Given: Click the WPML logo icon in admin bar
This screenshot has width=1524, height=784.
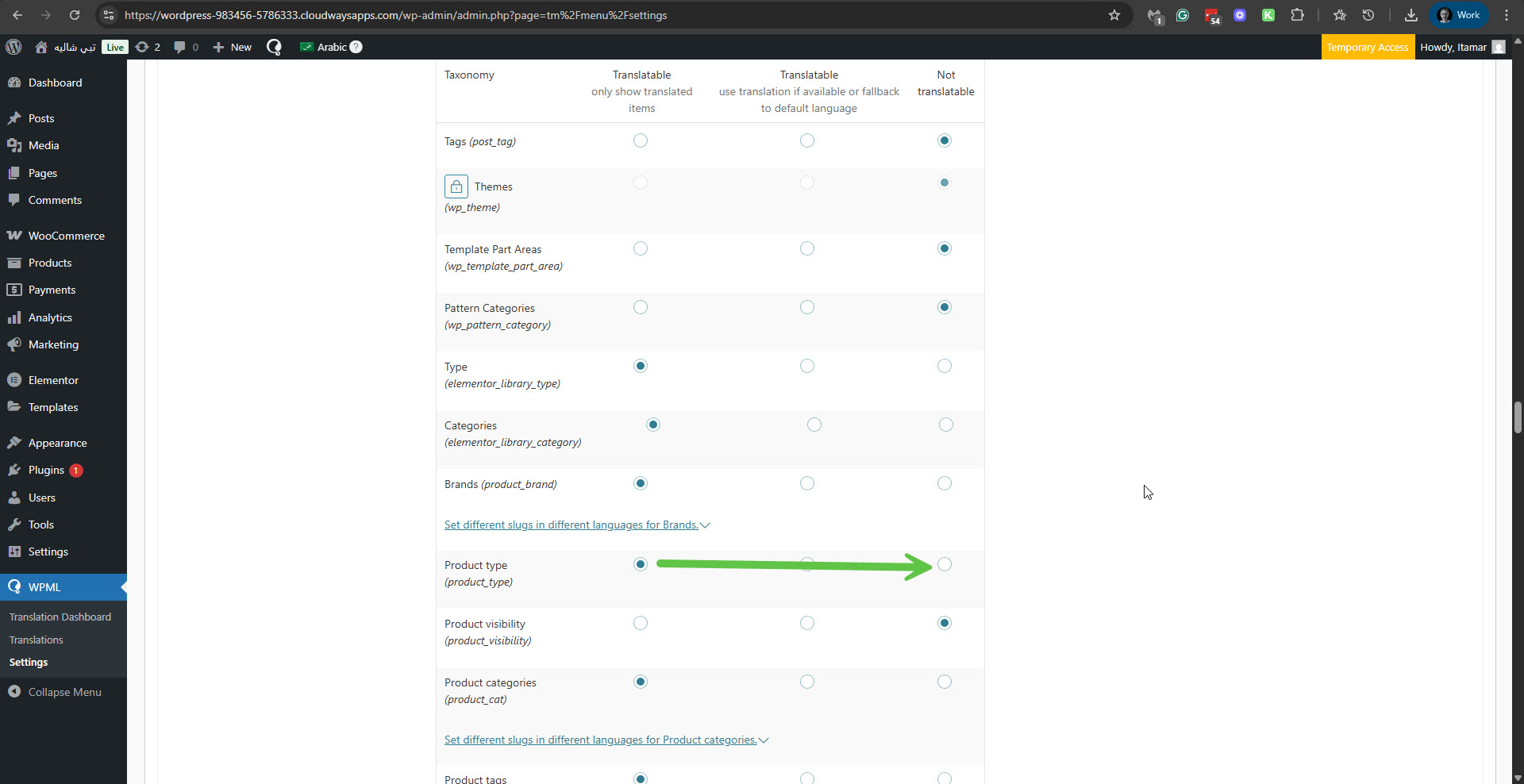Looking at the screenshot, I should pyautogui.click(x=274, y=47).
